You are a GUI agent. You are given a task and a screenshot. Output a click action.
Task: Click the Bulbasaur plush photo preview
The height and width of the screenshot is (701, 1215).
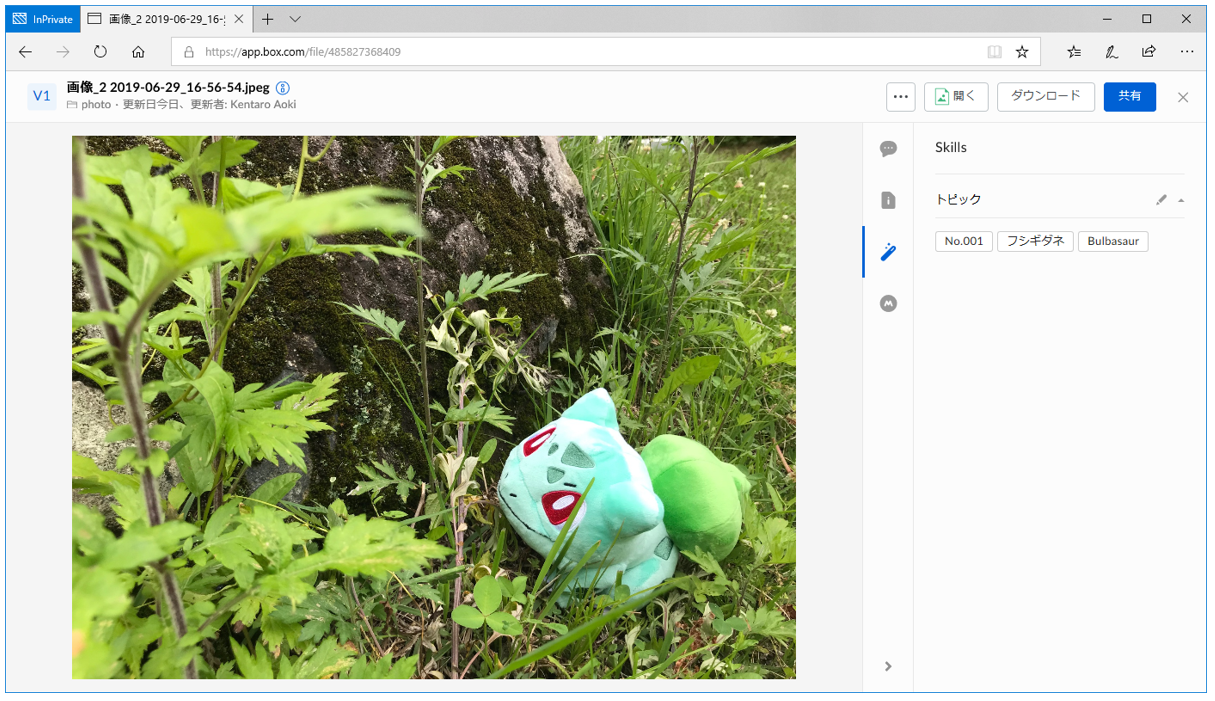point(434,407)
